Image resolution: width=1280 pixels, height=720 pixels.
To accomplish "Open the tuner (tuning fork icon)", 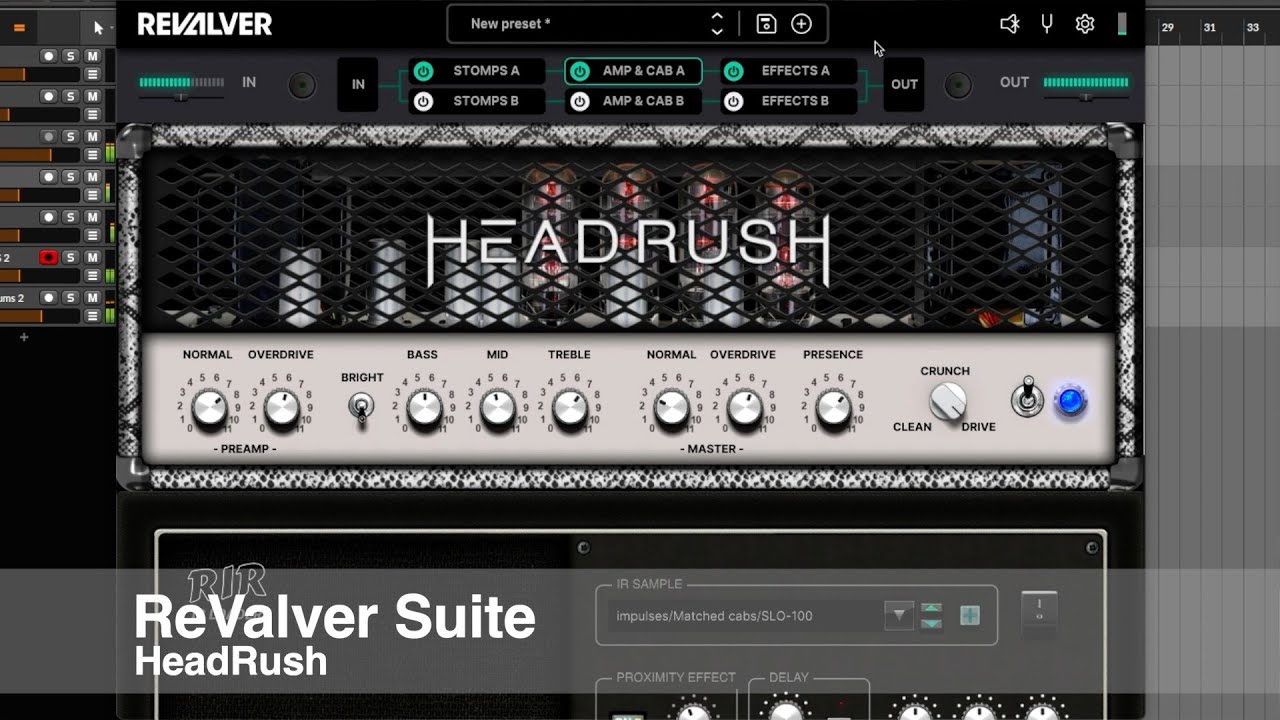I will (x=1047, y=24).
